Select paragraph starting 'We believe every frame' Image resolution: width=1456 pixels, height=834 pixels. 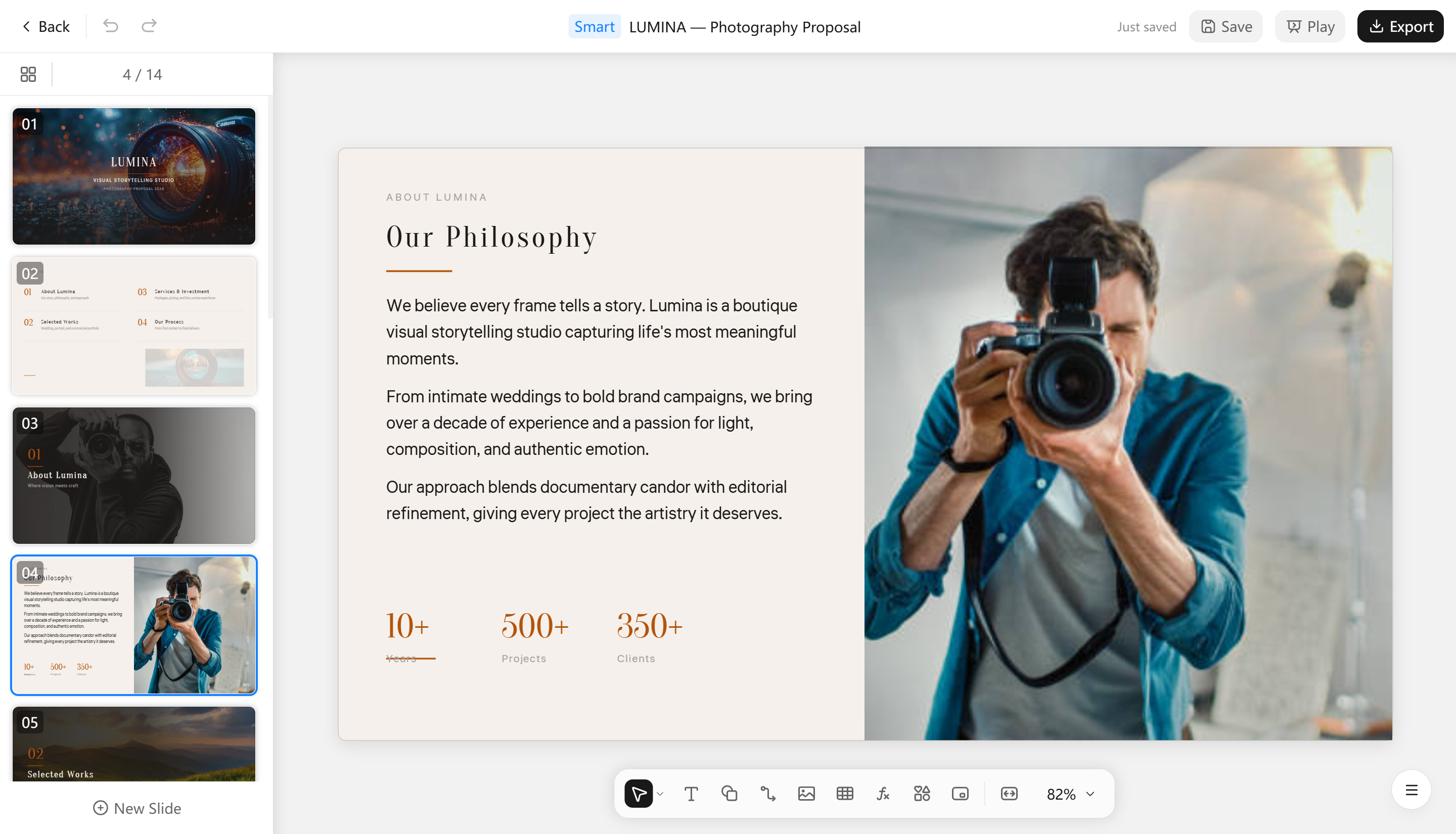click(x=591, y=332)
